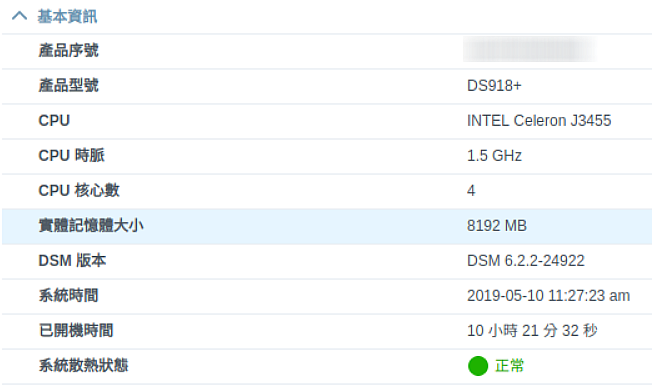Select the DSM 版本 row label

pyautogui.click(x=72, y=261)
